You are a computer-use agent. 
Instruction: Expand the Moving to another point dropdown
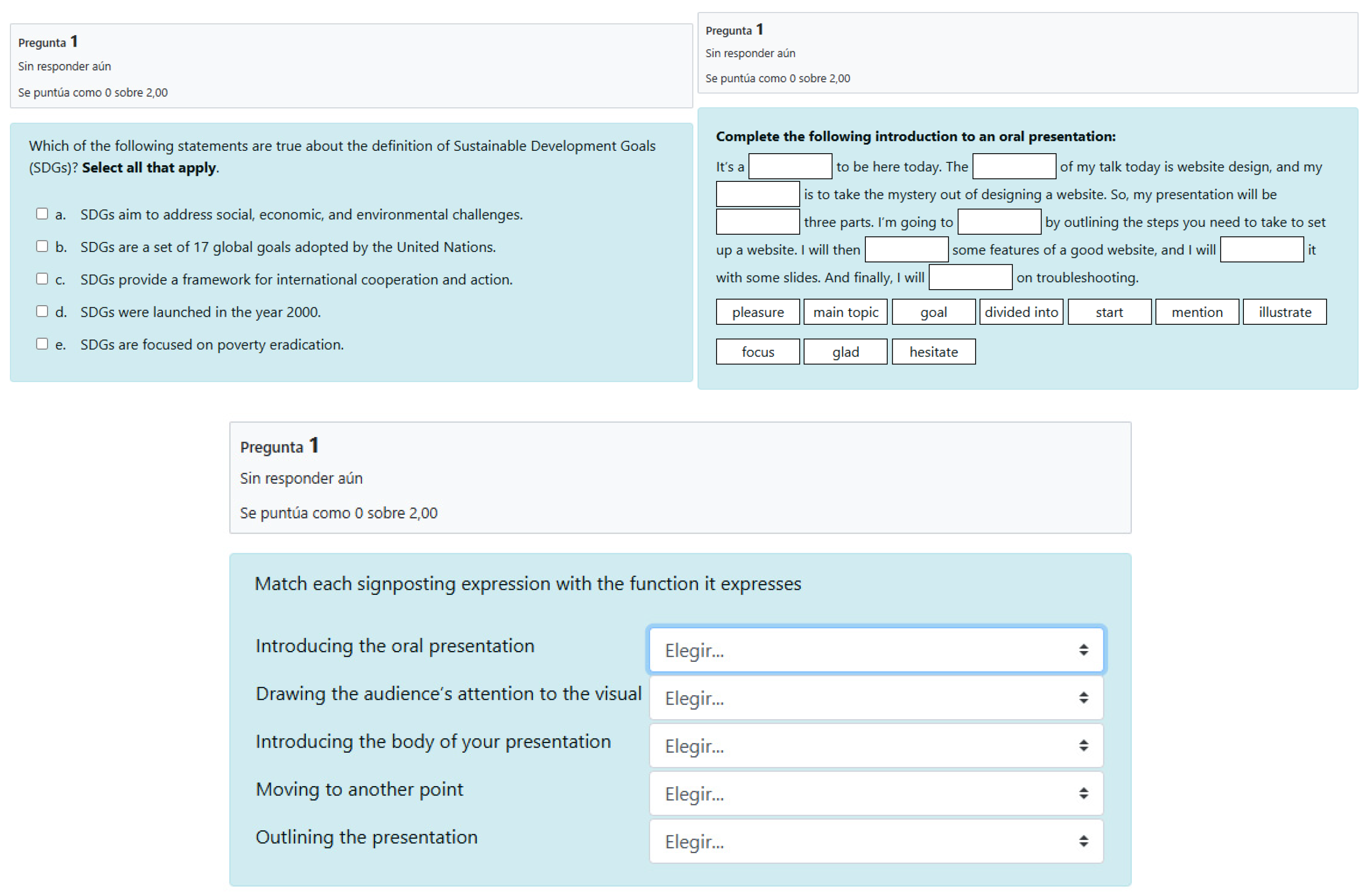point(875,793)
